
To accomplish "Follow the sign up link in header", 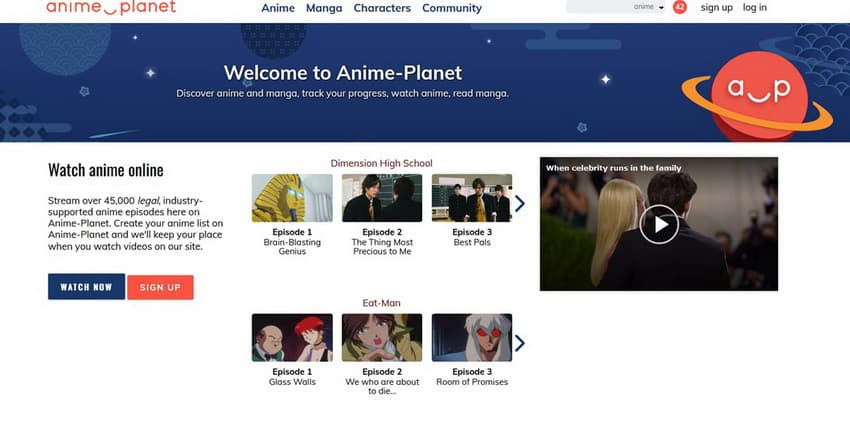I will pos(716,8).
